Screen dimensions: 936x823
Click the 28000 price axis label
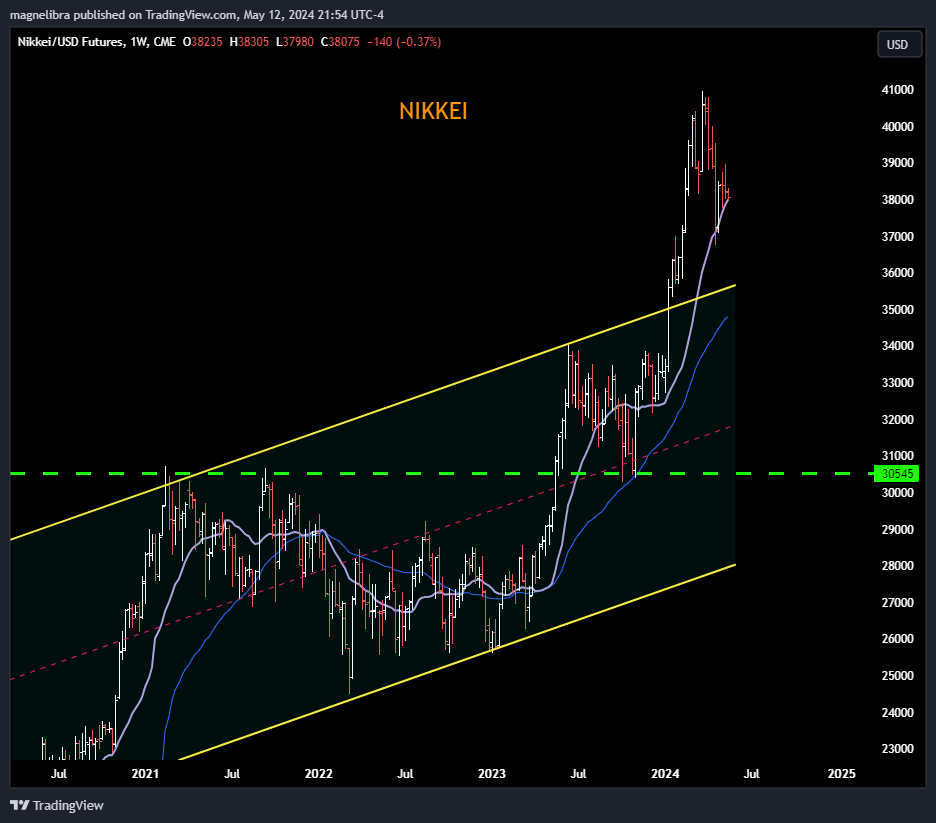click(897, 566)
